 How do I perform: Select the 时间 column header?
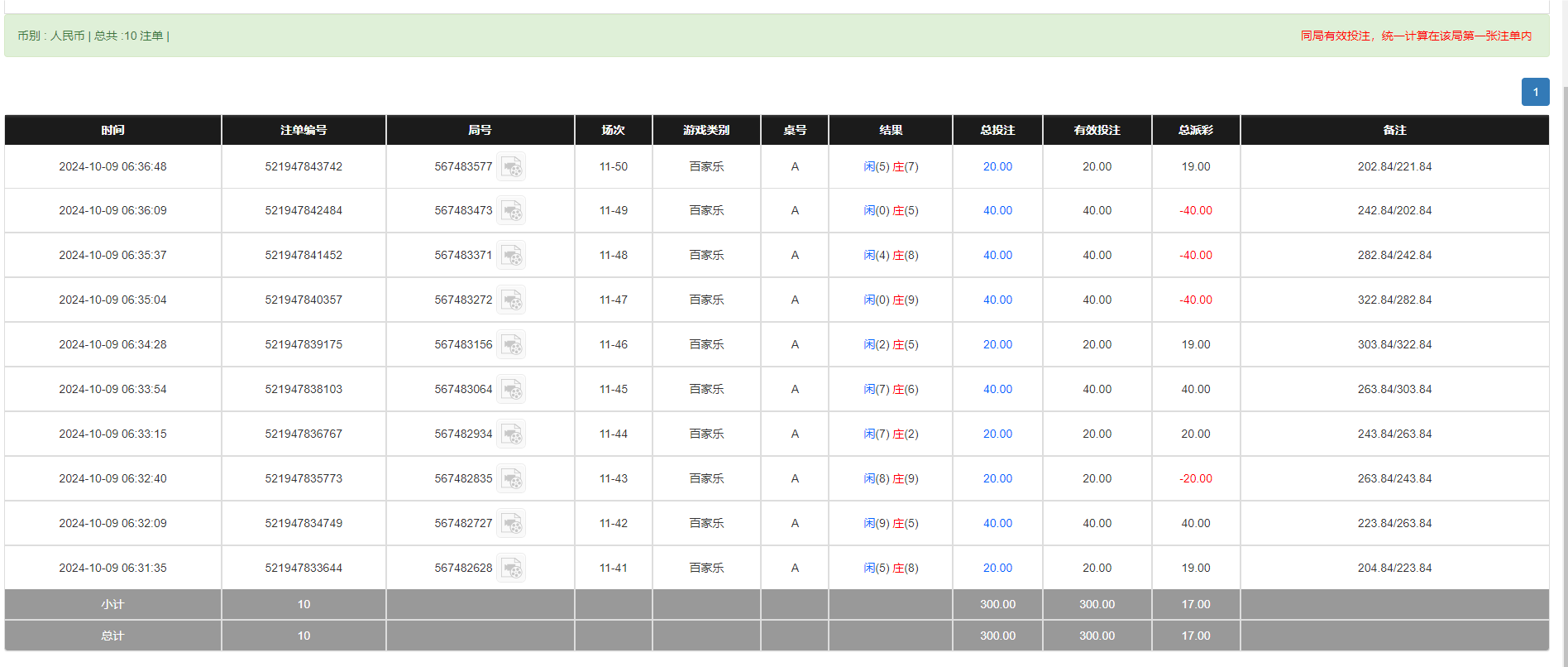(112, 130)
